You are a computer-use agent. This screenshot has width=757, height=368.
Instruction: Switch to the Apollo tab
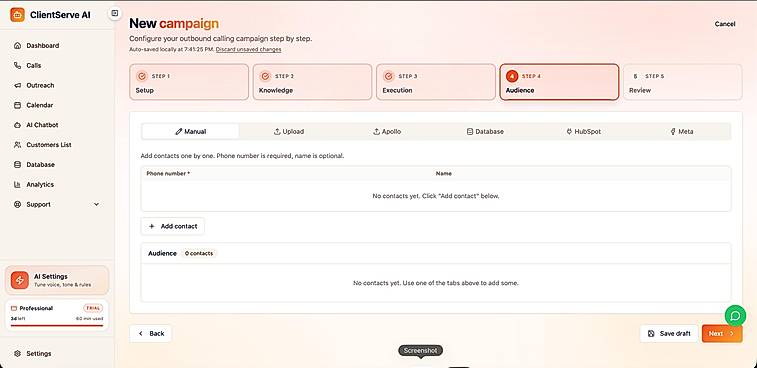(x=387, y=131)
